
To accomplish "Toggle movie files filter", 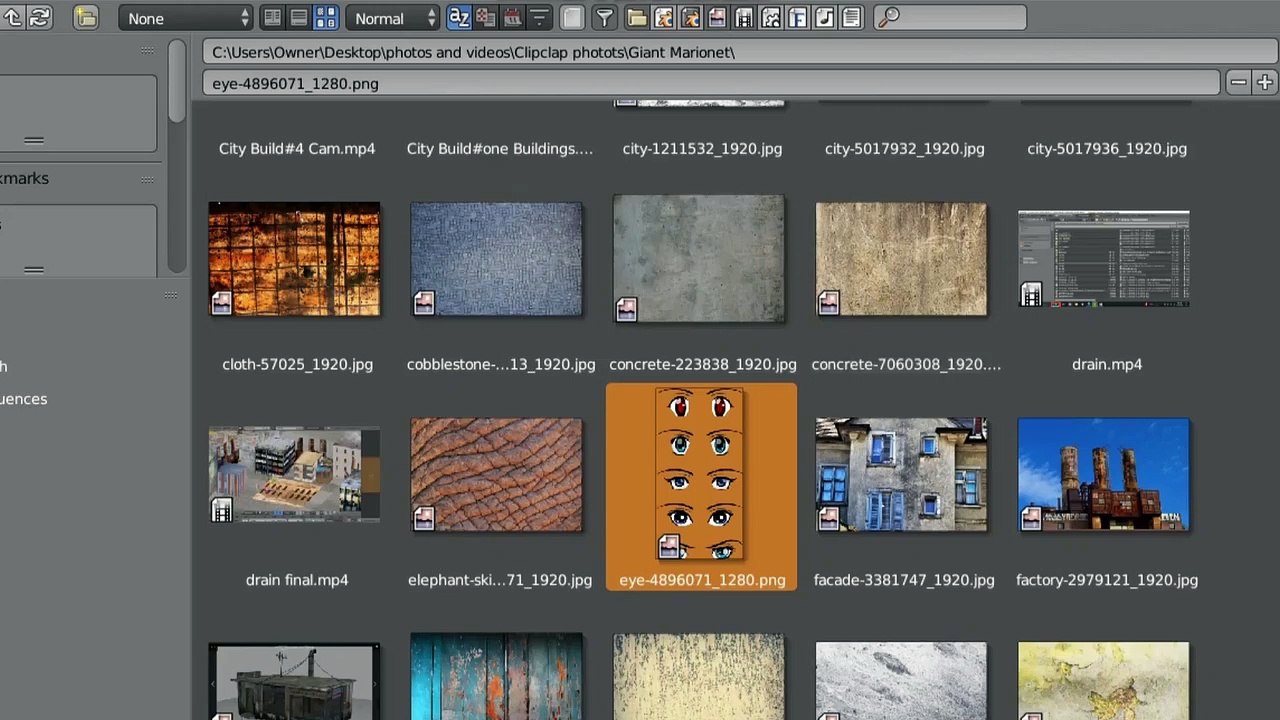I will pos(744,18).
